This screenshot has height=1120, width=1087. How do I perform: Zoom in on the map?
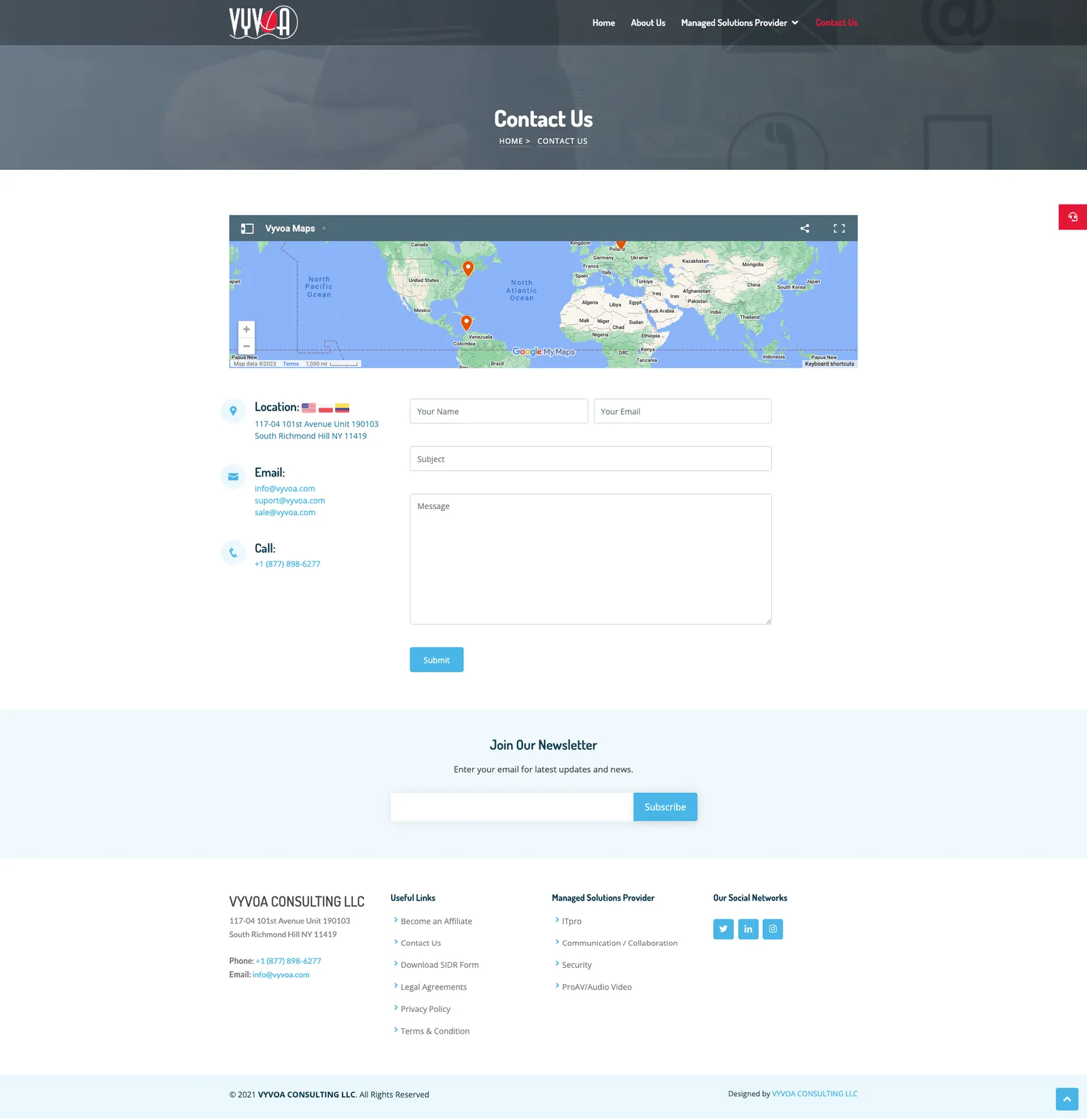[247, 330]
